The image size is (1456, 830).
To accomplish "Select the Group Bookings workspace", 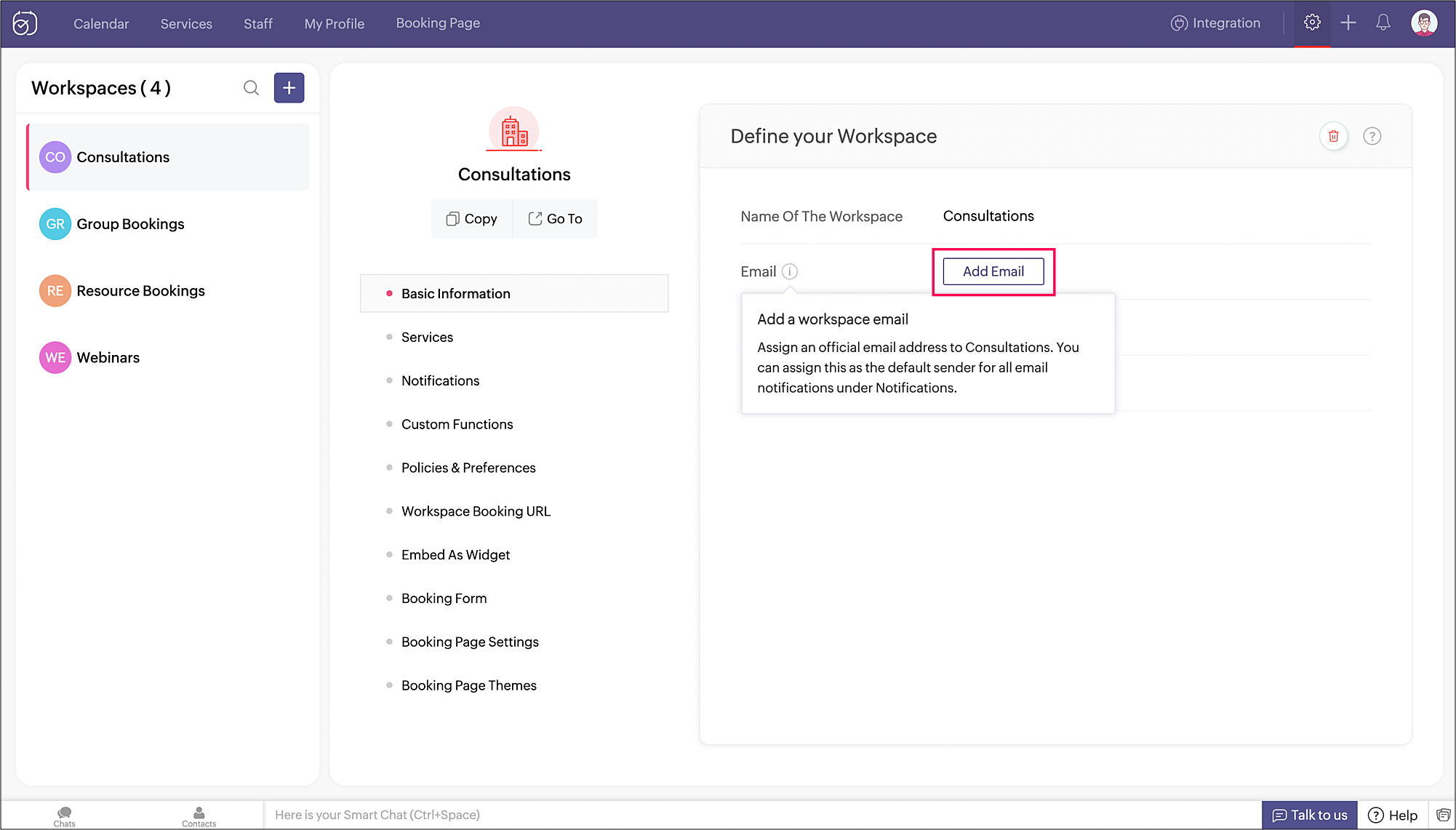I will tap(168, 224).
